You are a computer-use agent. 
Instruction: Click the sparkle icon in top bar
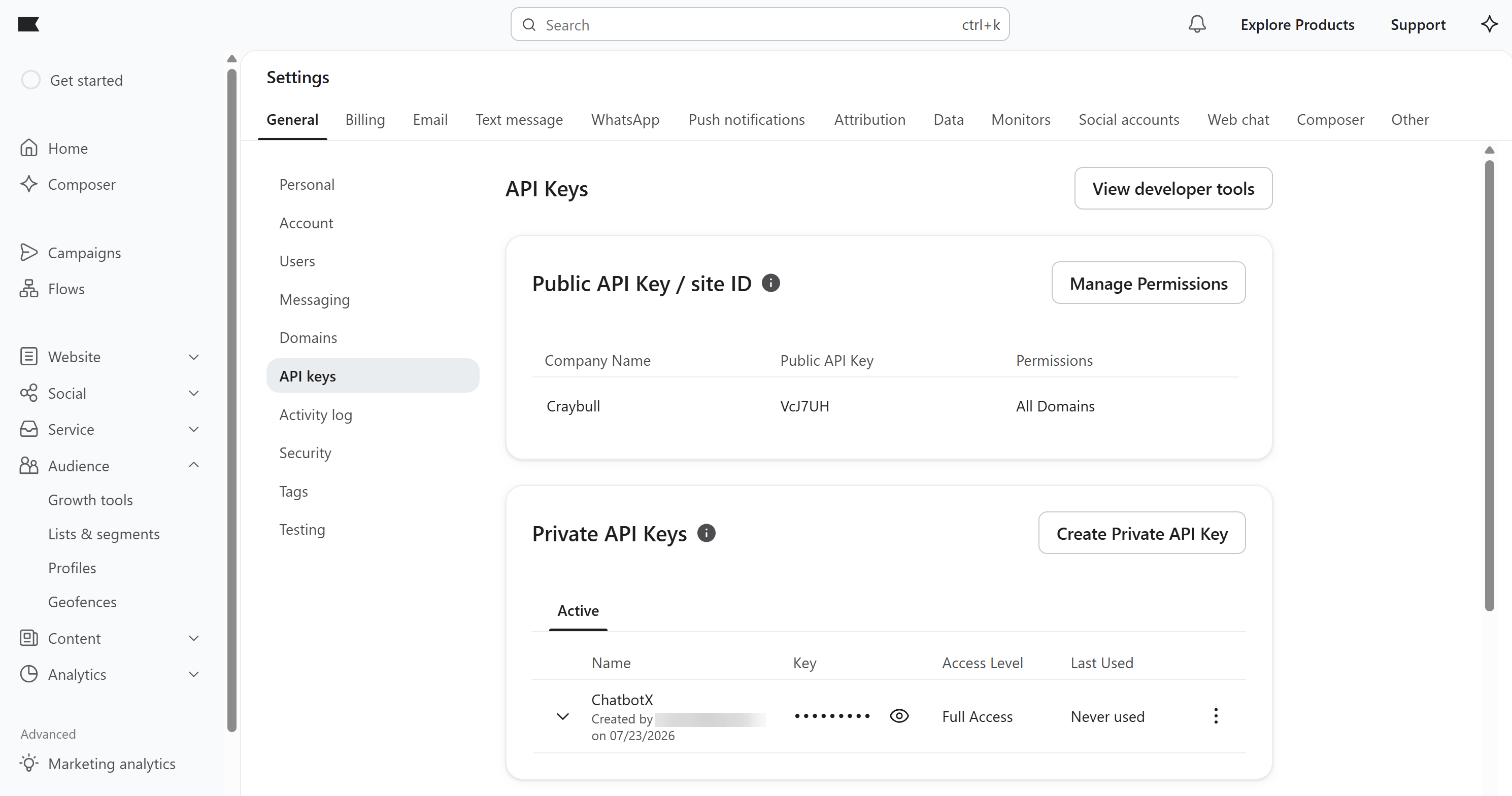point(1489,24)
